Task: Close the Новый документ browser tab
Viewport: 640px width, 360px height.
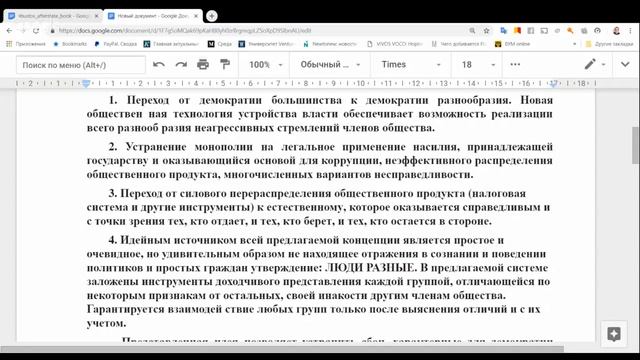Action: click(x=196, y=16)
